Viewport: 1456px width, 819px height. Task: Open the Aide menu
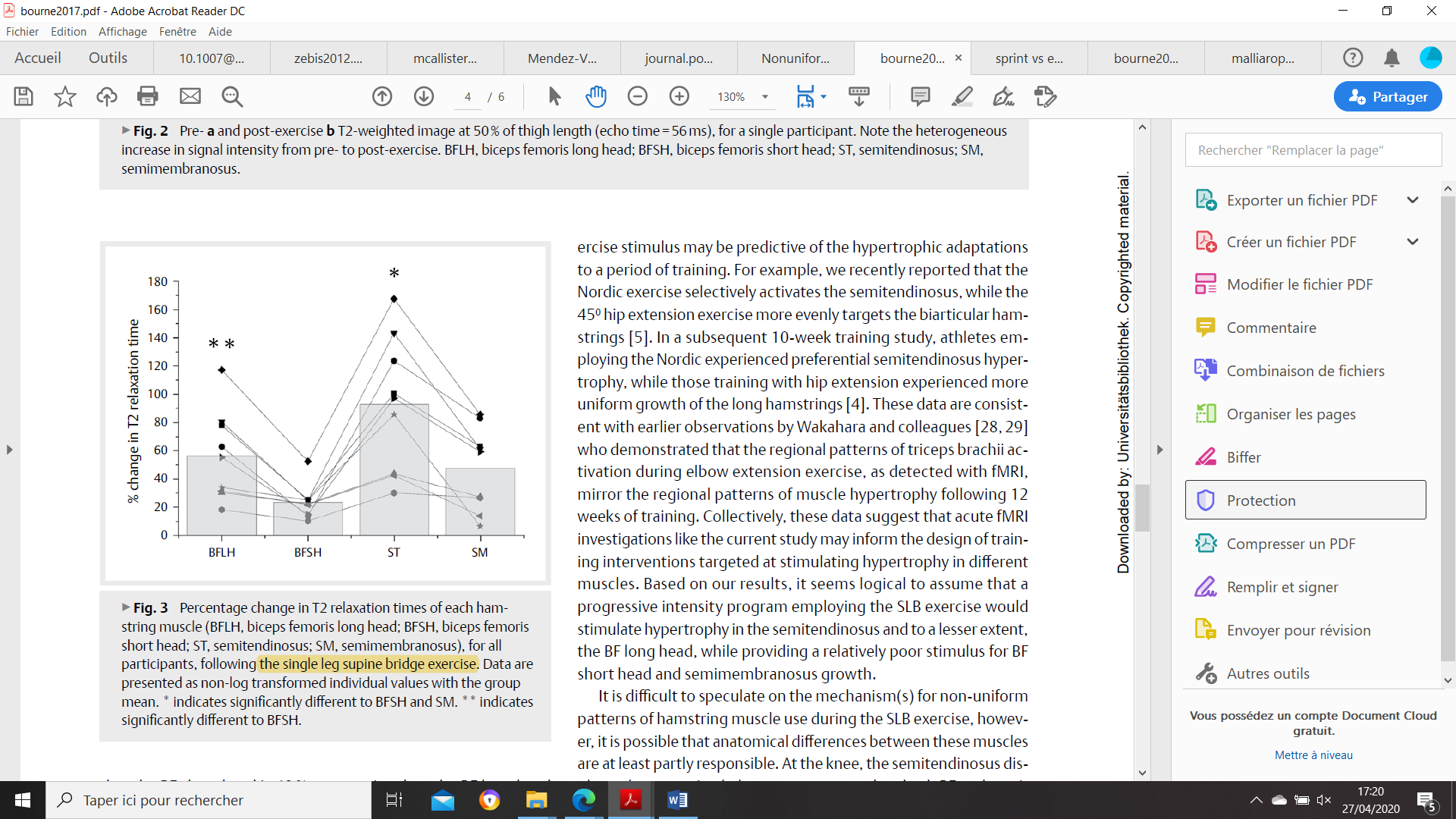coord(220,32)
